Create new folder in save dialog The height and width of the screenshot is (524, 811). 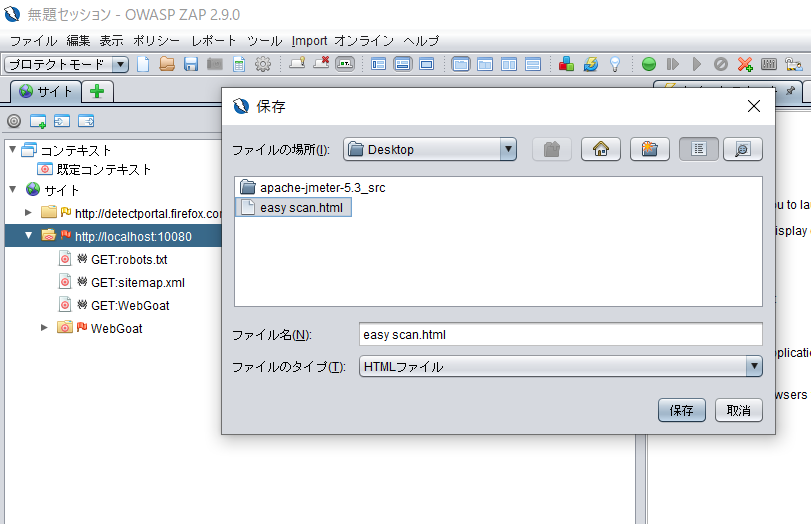(650, 149)
